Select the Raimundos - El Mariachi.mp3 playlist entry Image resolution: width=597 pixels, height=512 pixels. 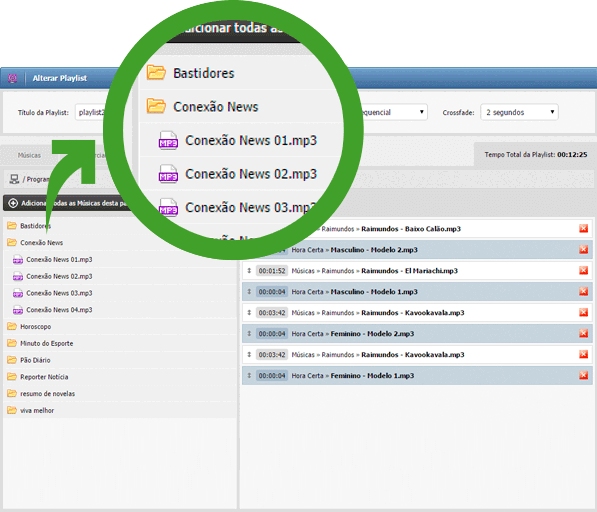(417, 271)
